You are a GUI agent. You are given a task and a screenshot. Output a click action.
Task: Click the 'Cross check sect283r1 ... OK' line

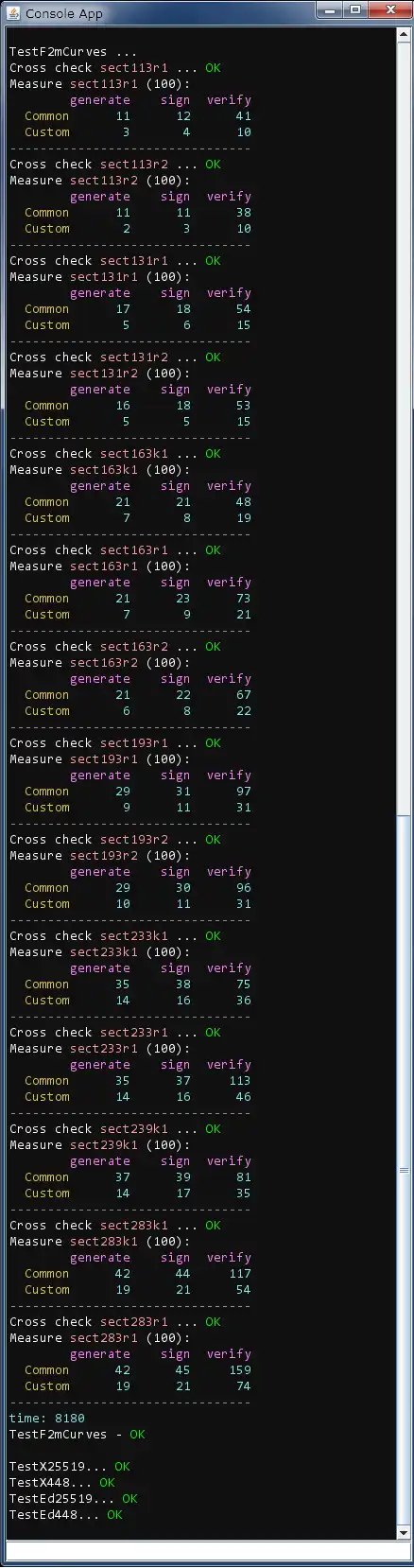point(115,1322)
